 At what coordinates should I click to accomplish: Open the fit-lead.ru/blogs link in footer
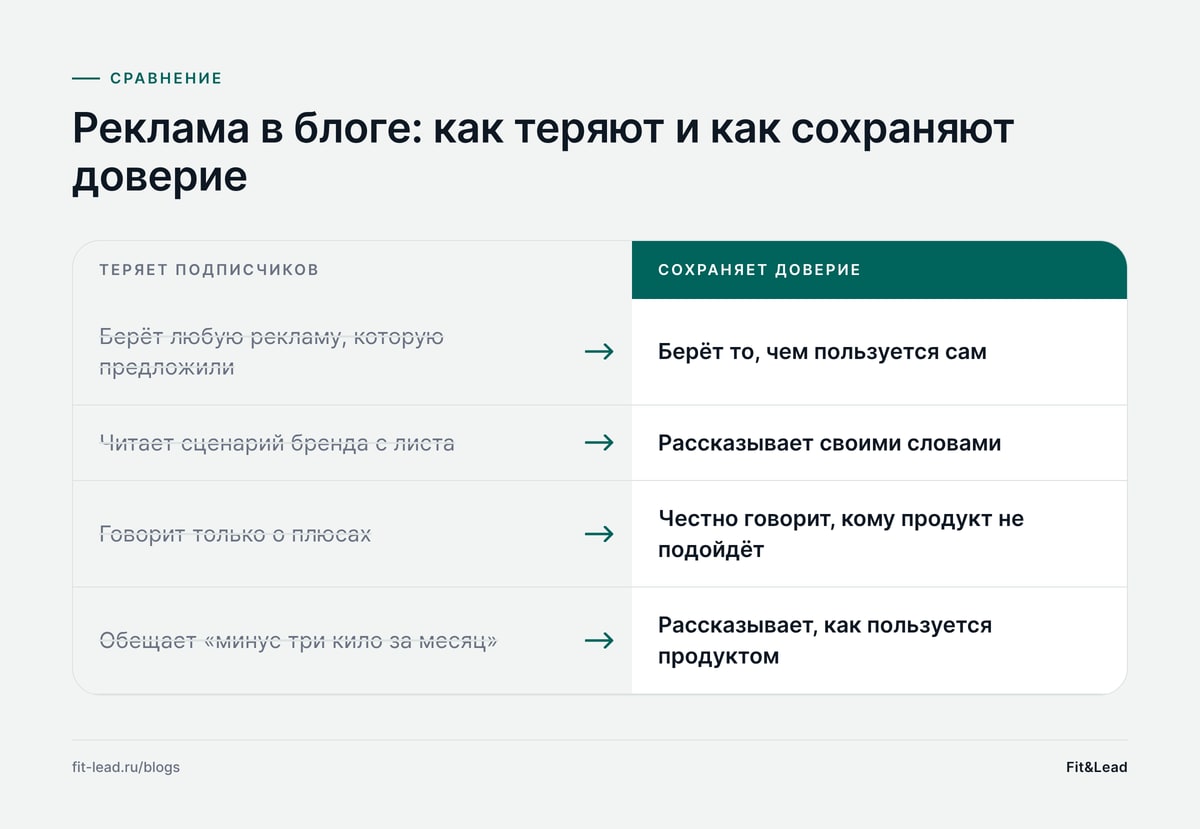pos(126,767)
